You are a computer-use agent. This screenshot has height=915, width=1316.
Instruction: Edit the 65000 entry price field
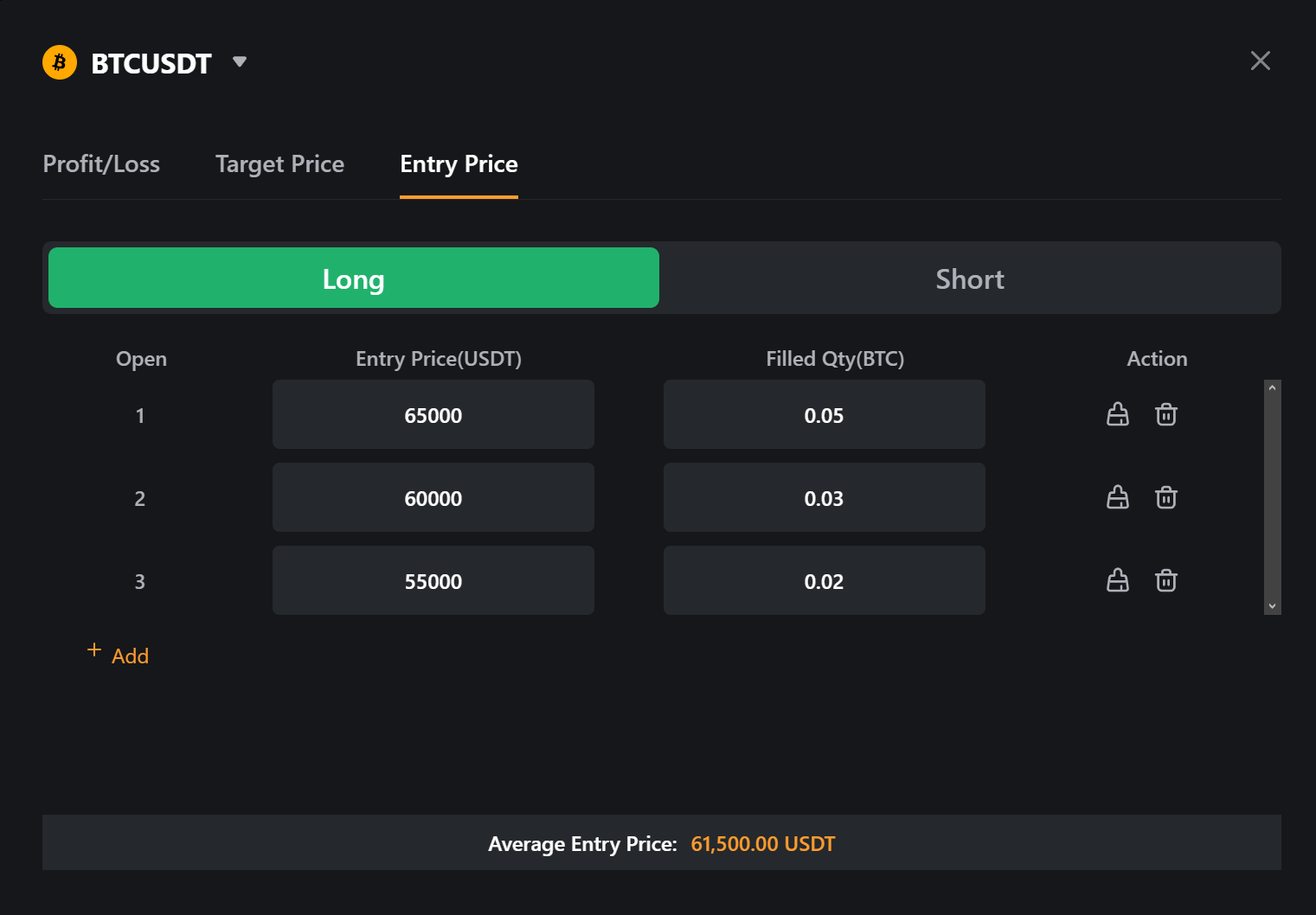(433, 415)
